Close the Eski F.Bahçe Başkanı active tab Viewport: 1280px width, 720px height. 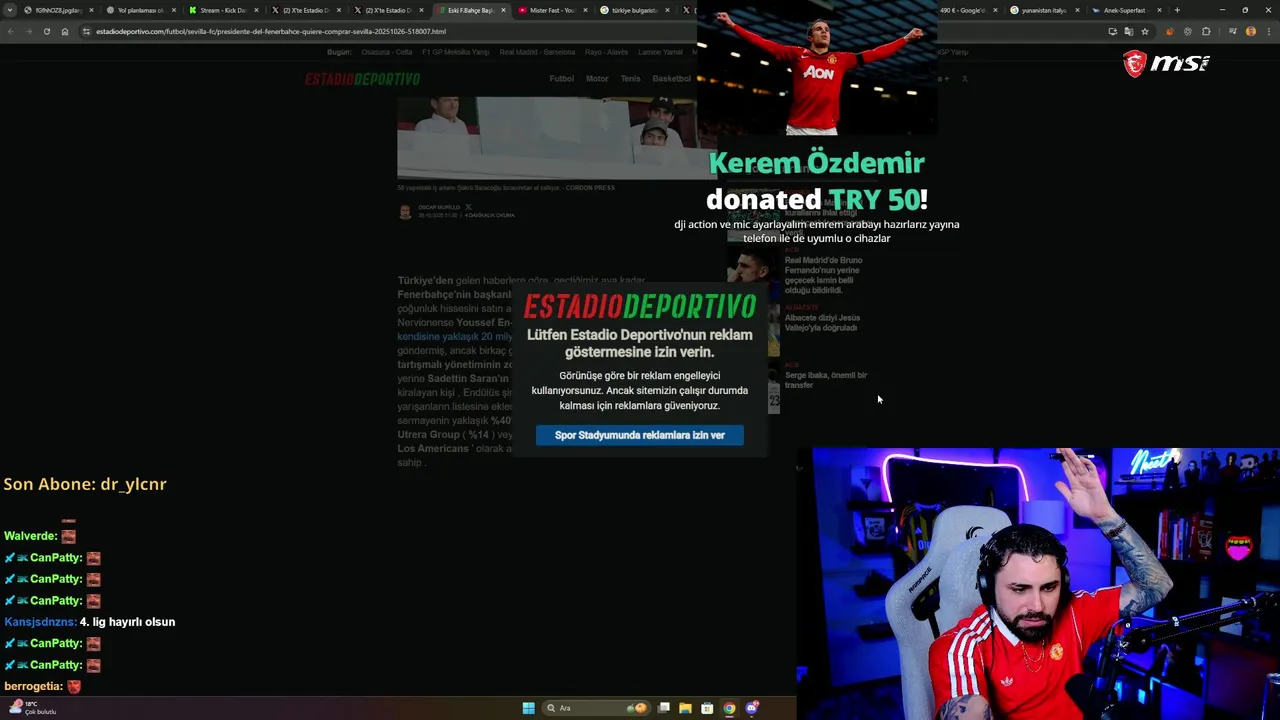pyautogui.click(x=503, y=10)
